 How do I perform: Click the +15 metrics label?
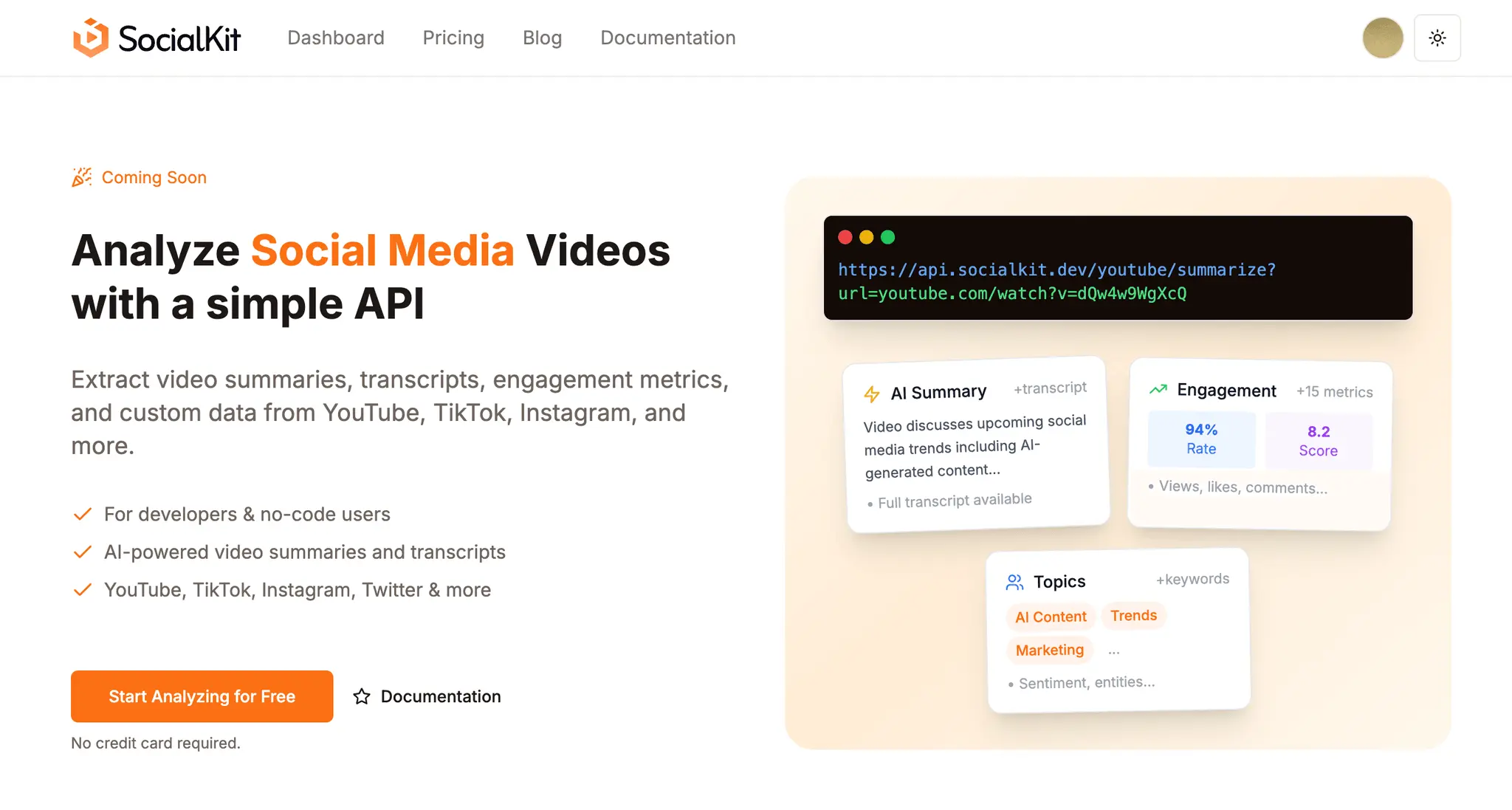(x=1334, y=392)
